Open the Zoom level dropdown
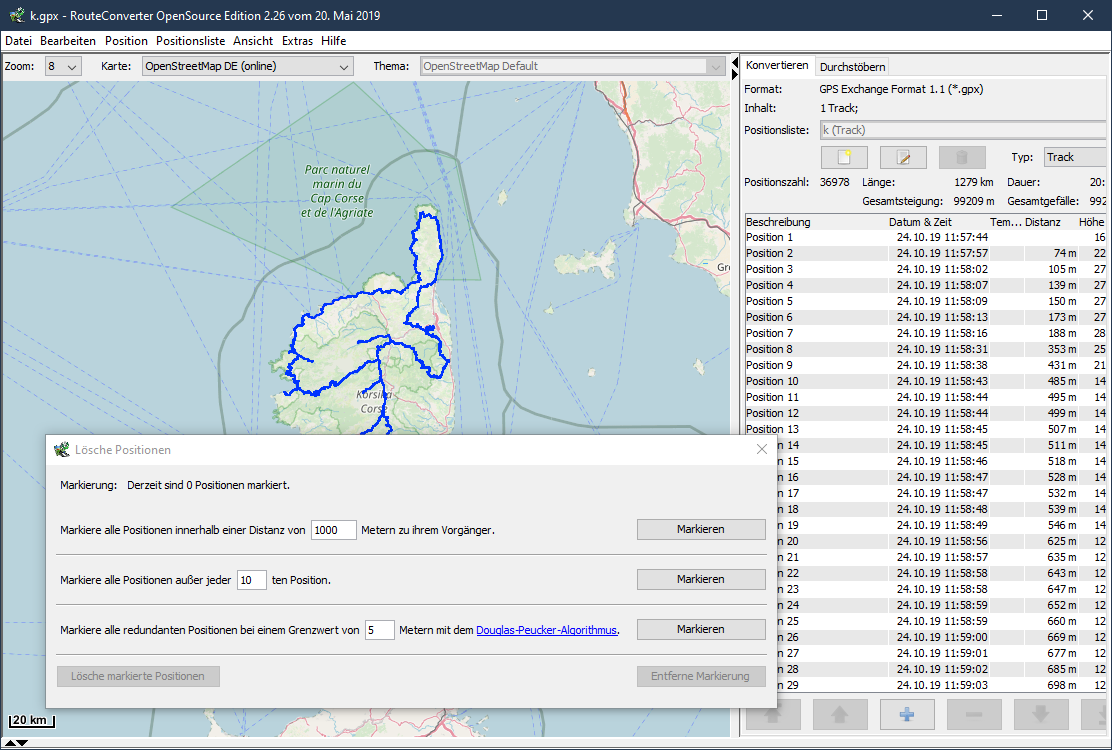Viewport: 1112px width, 750px height. pos(63,67)
